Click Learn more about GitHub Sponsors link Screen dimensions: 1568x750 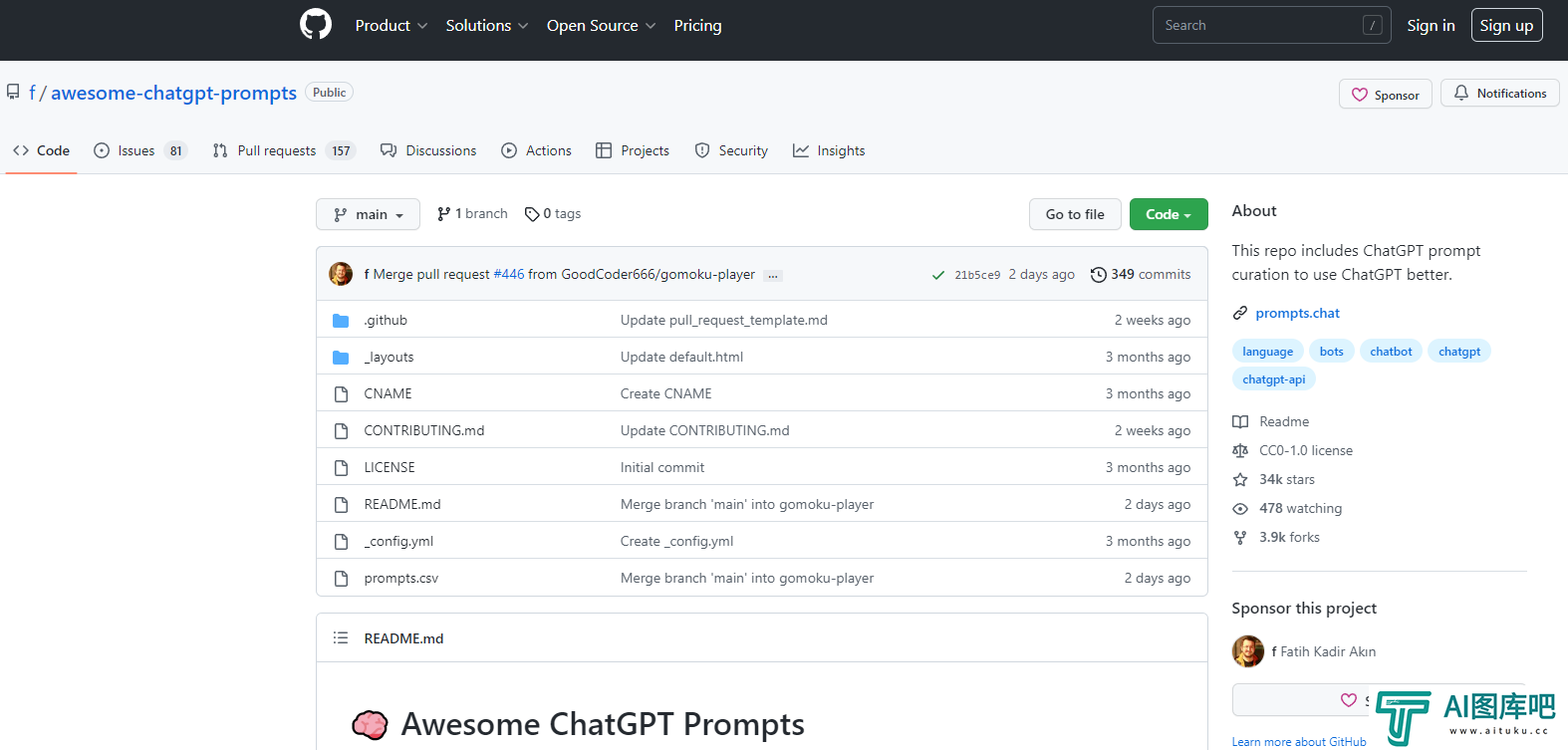[x=1299, y=742]
